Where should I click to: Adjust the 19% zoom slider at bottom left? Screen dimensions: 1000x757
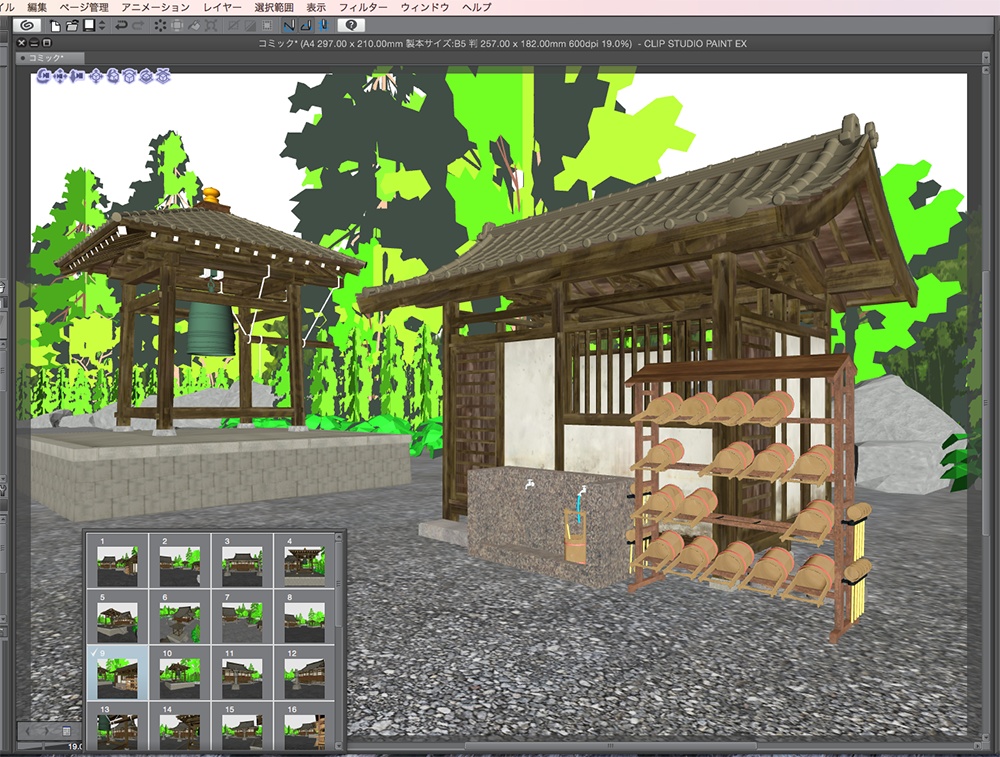44,745
